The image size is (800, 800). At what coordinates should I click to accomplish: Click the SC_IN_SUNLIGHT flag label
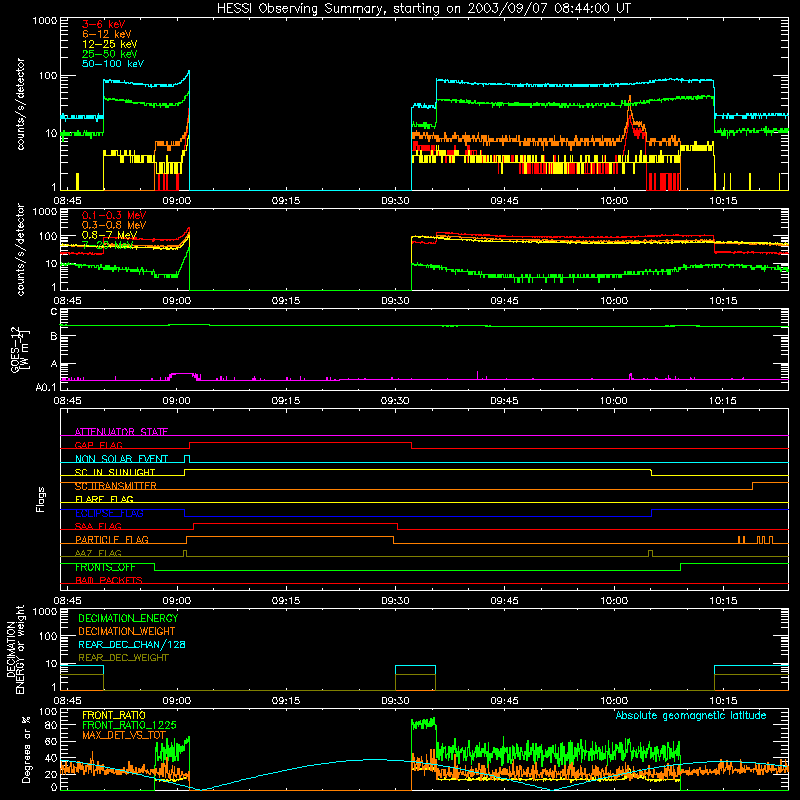(x=115, y=472)
